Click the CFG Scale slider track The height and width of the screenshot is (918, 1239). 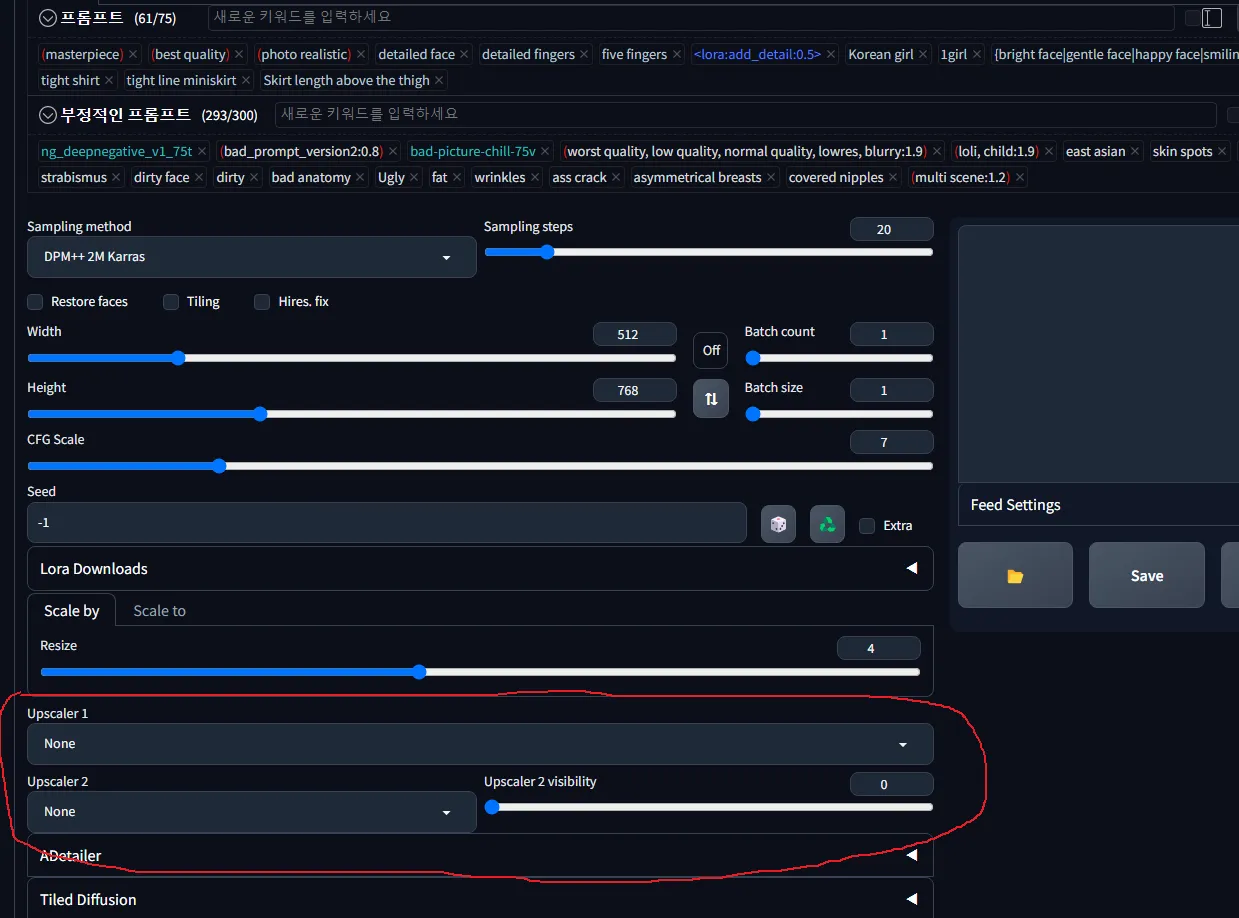480,466
